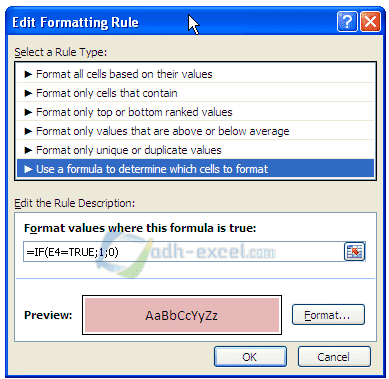Select 'Format only cells that contain' rule
Viewport: 389px width, 379px height.
point(195,93)
